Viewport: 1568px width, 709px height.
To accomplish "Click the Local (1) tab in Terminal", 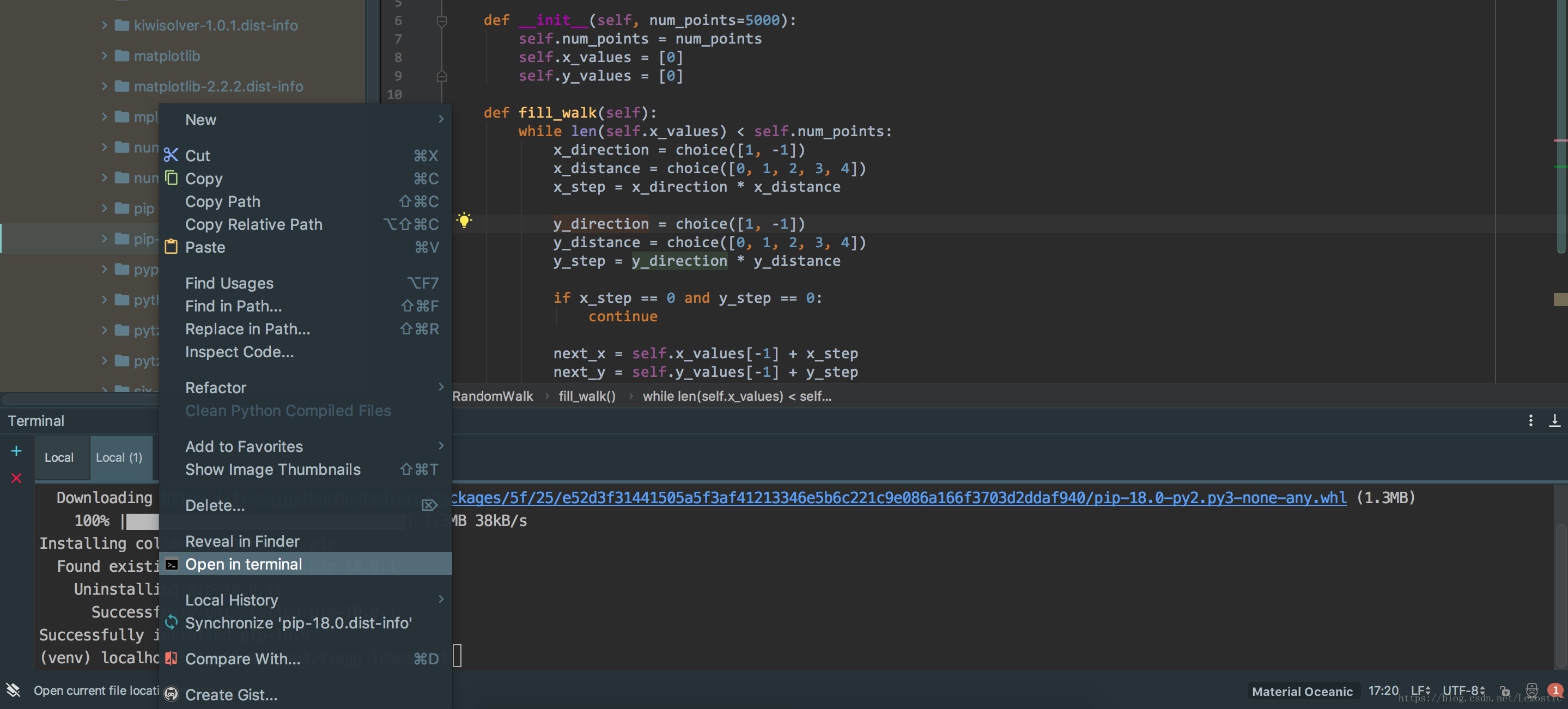I will [x=118, y=457].
